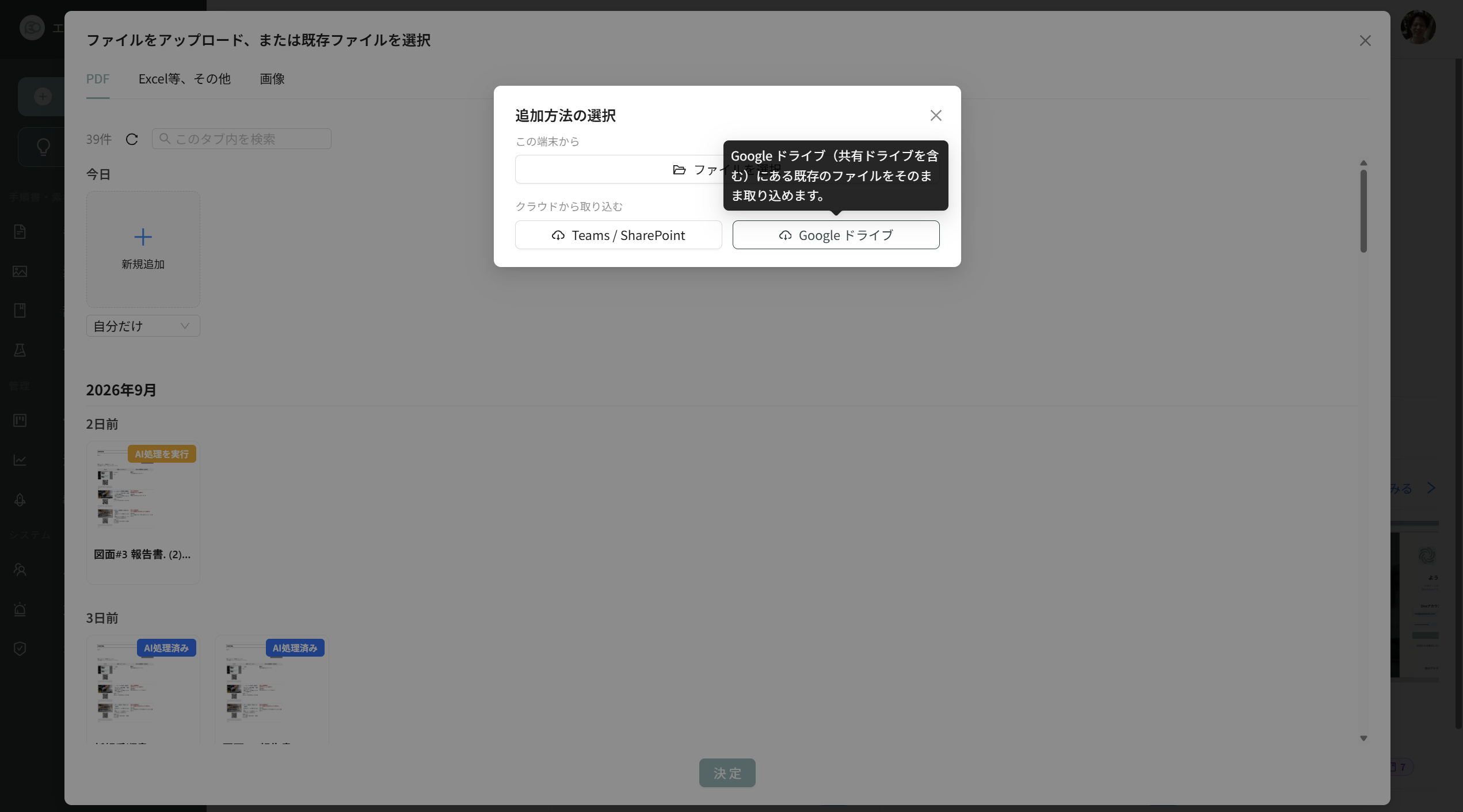Viewport: 1463px width, 812px height.
Task: Switch to the PDF tab
Action: tap(98, 79)
